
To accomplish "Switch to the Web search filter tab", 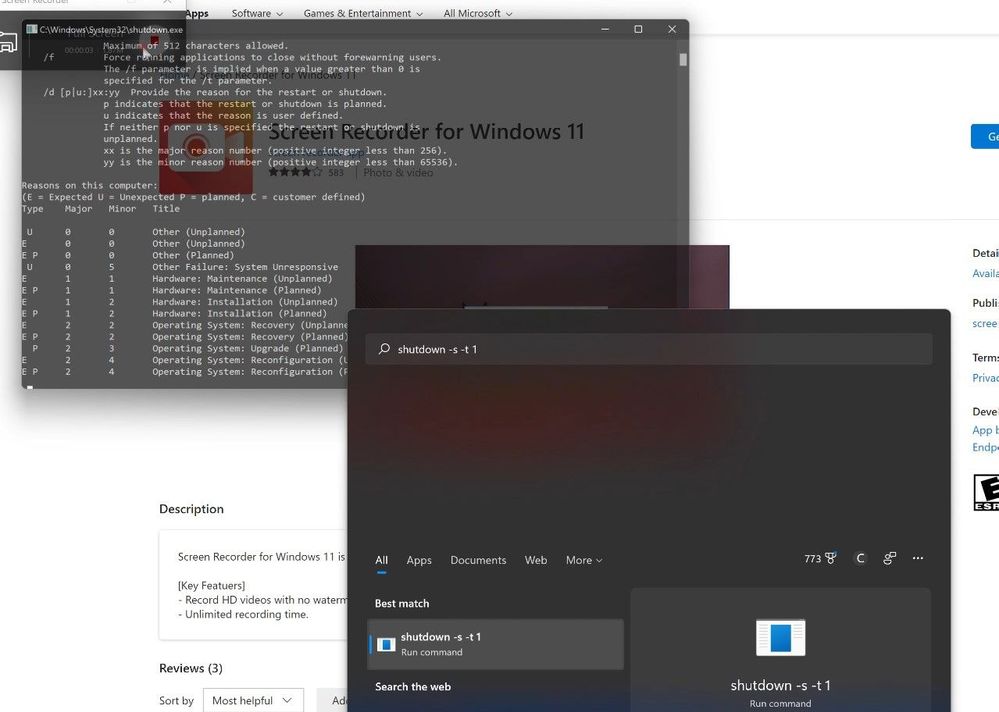I will pyautogui.click(x=535, y=560).
